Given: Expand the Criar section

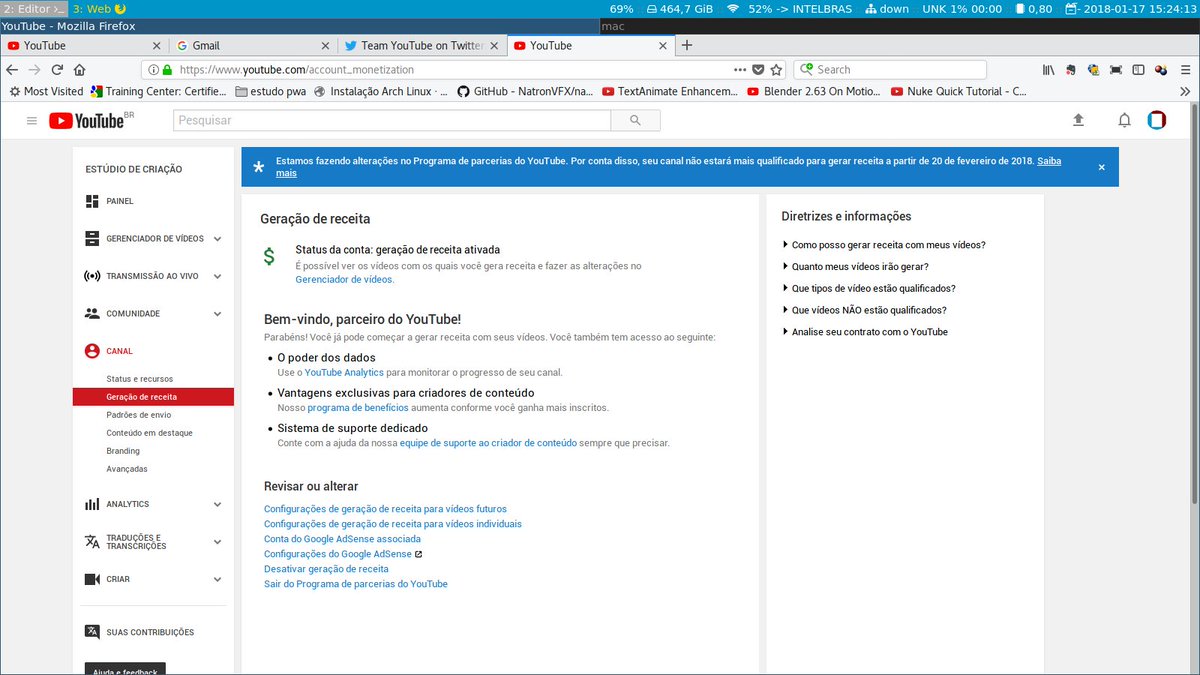Looking at the screenshot, I should (217, 579).
